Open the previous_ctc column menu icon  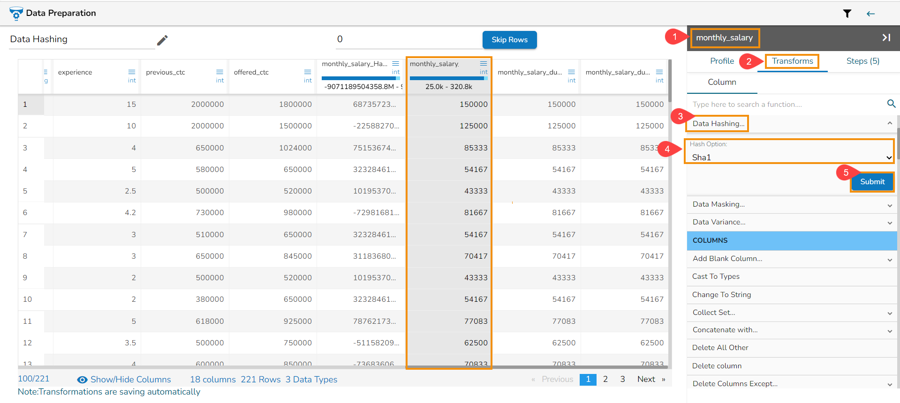(220, 72)
